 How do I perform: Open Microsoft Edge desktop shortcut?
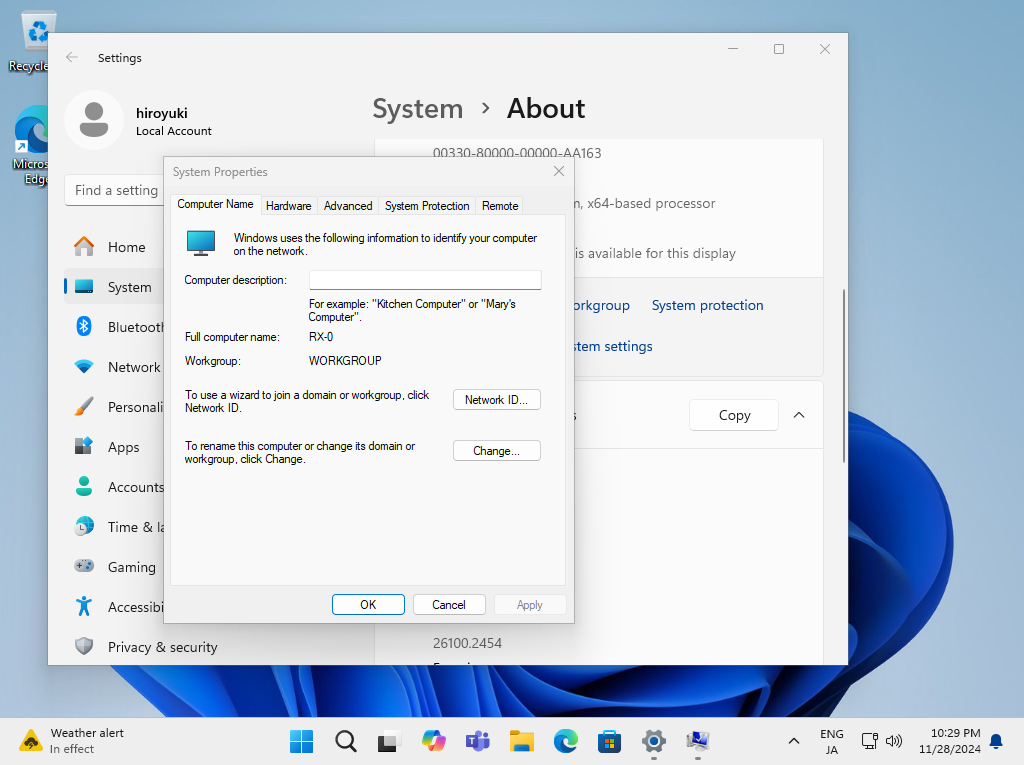pyautogui.click(x=31, y=146)
